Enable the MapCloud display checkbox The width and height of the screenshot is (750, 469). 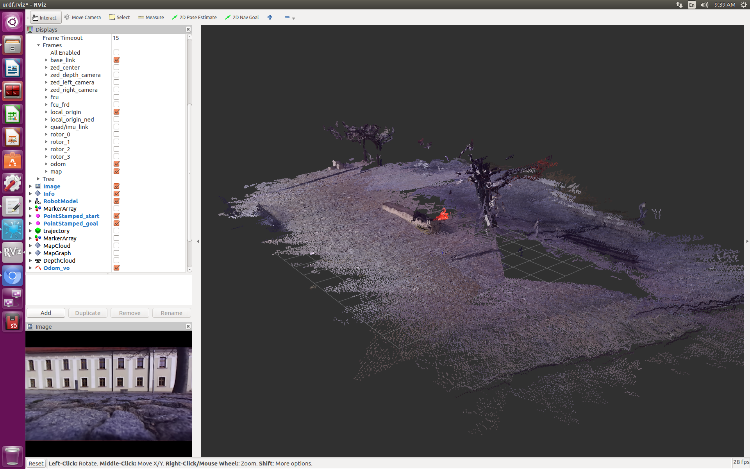(116, 245)
